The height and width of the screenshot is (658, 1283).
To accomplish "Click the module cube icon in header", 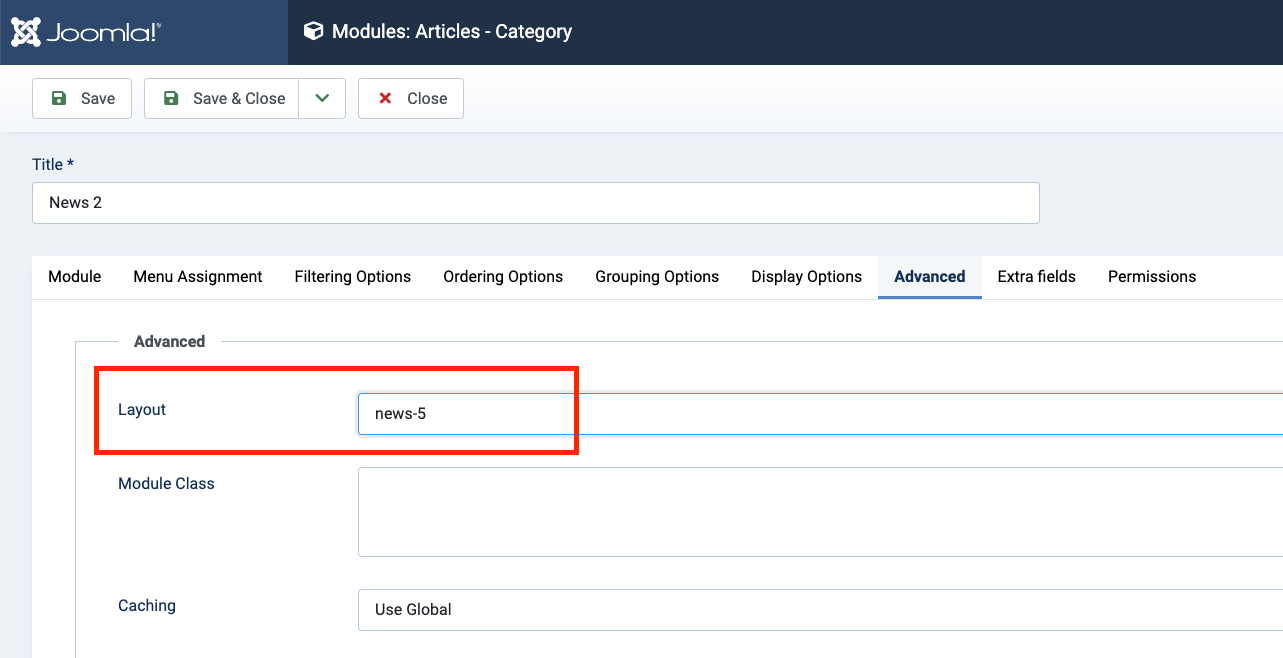I will 314,32.
